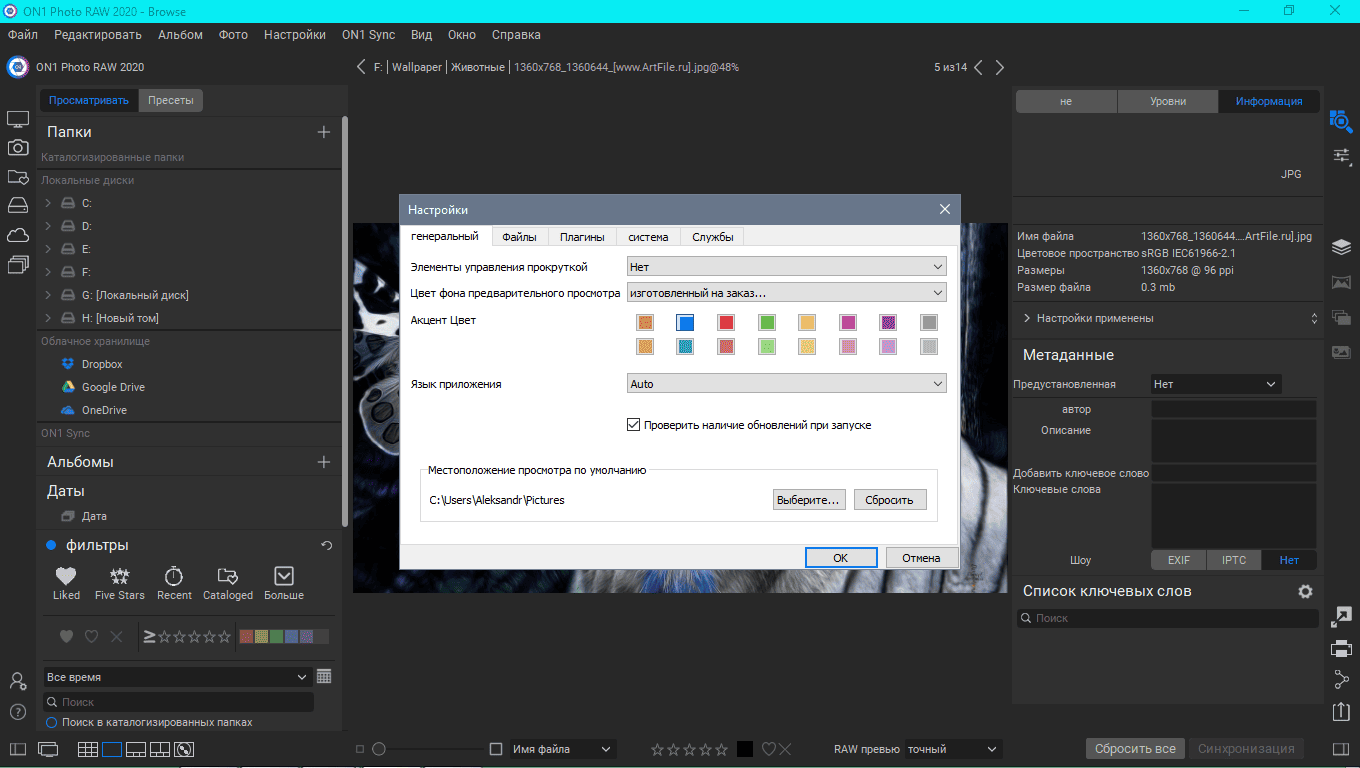The height and width of the screenshot is (768, 1360).
Task: Add a new folder with Папки plus
Action: pyautogui.click(x=323, y=132)
